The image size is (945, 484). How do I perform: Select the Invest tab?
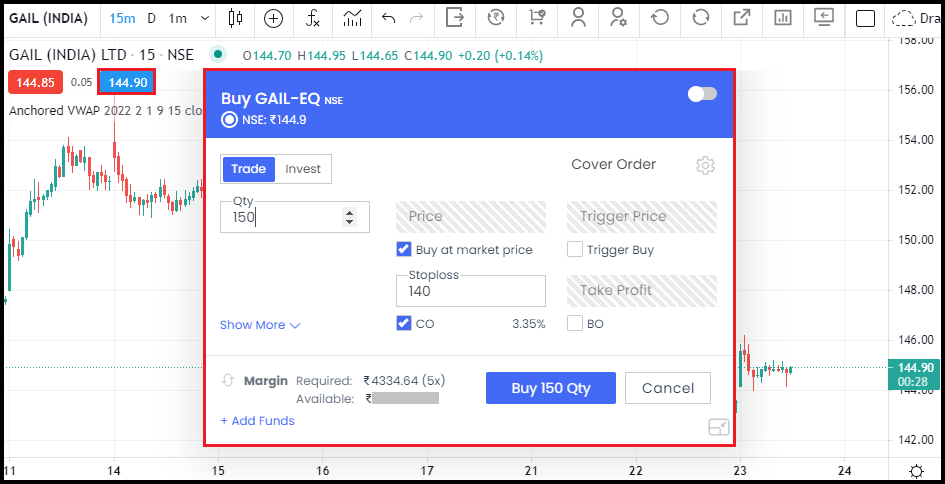tap(303, 169)
